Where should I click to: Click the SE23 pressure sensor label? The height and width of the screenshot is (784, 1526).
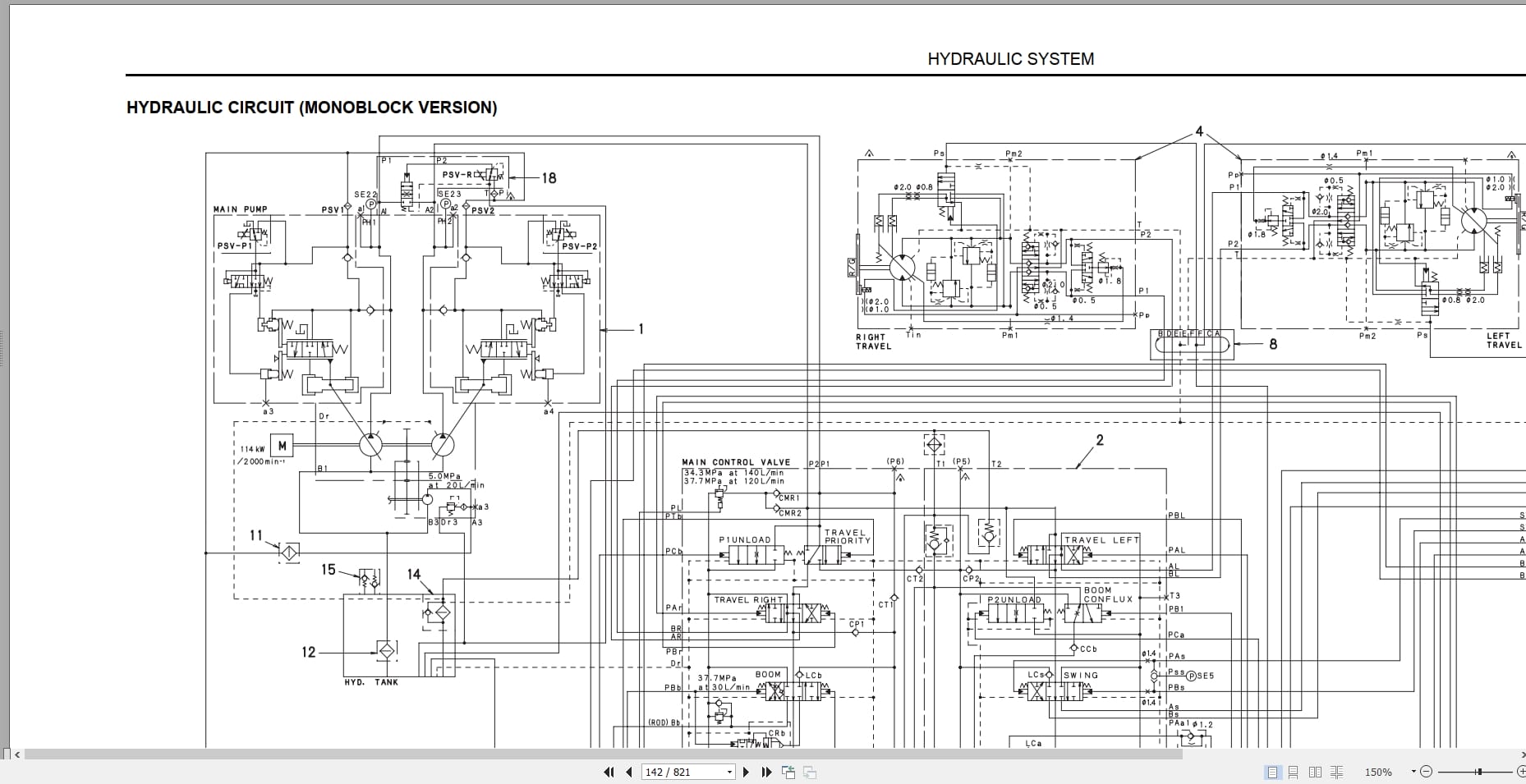451,195
